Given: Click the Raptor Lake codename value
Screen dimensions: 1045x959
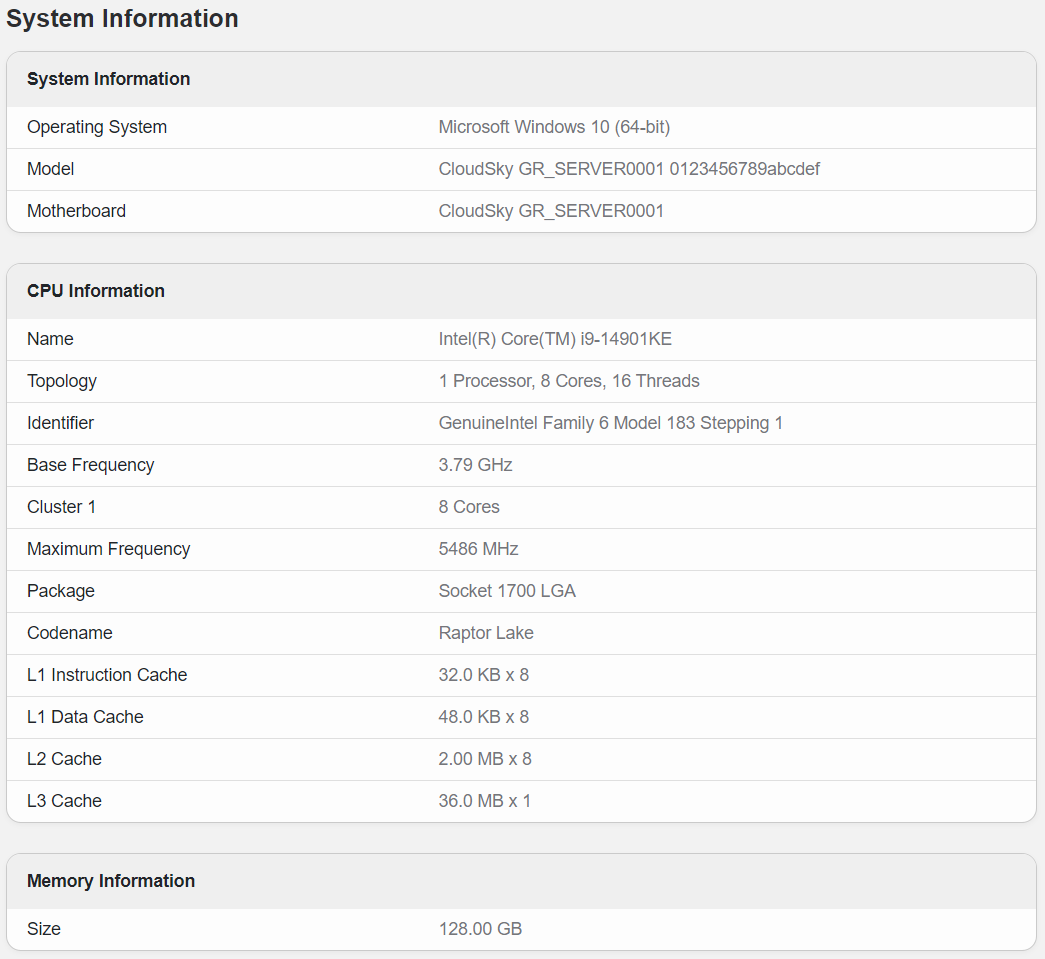Looking at the screenshot, I should click(x=486, y=633).
